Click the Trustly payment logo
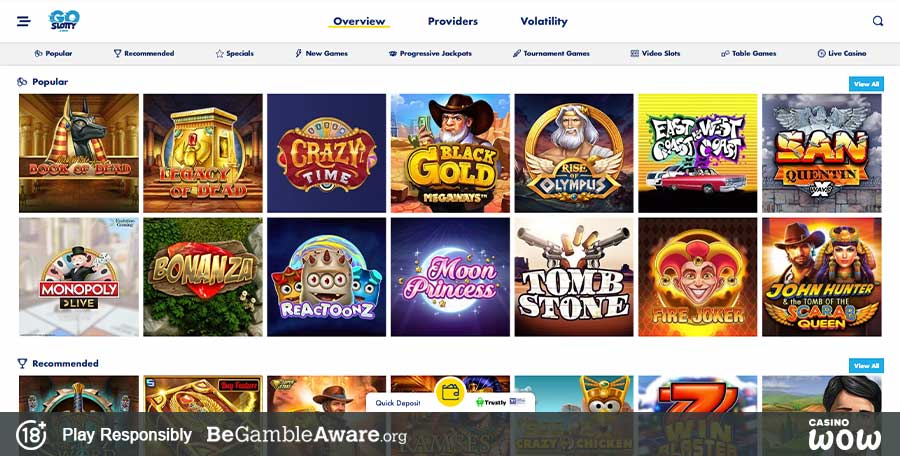The height and width of the screenshot is (456, 900). coord(491,403)
